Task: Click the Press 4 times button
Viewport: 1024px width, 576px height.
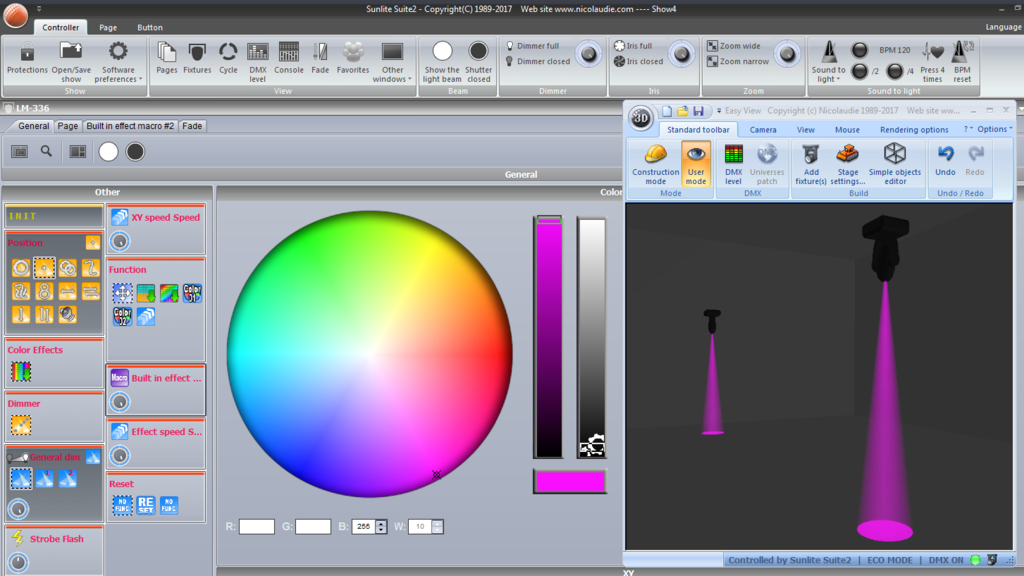Action: tap(932, 61)
